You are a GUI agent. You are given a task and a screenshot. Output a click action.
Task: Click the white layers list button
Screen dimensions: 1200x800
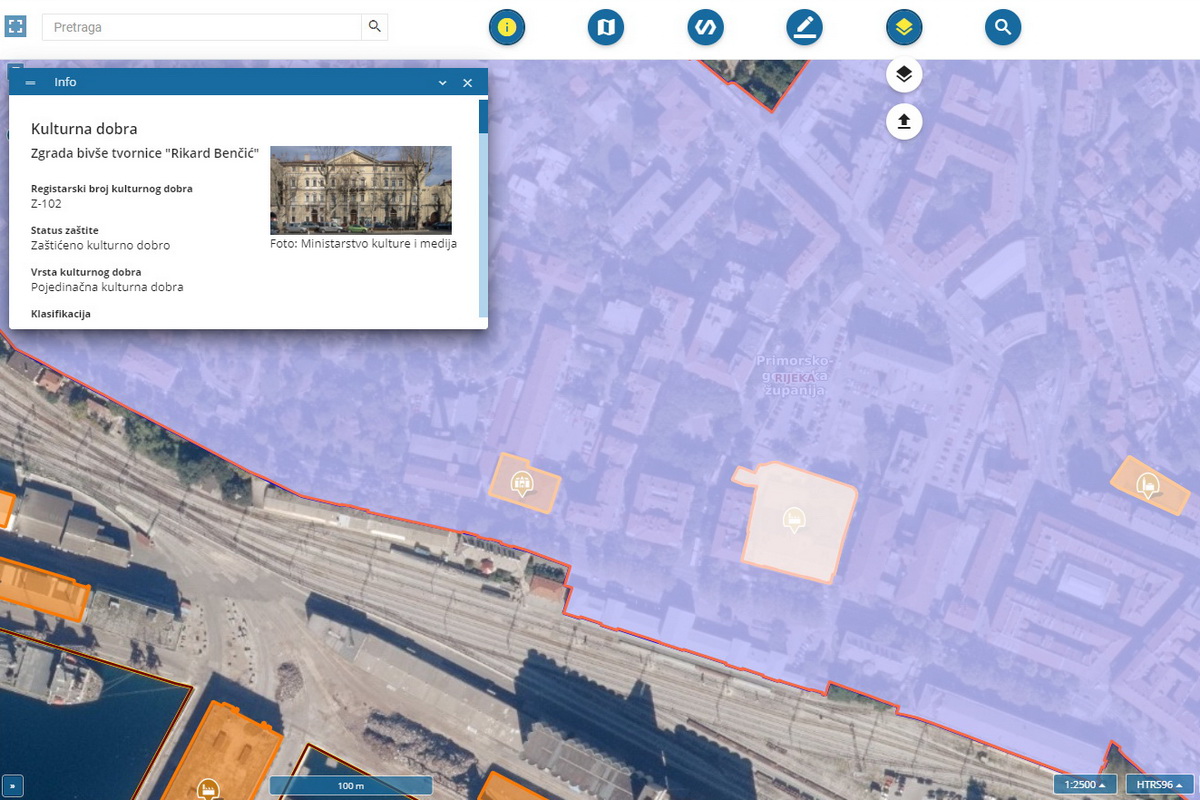(904, 75)
